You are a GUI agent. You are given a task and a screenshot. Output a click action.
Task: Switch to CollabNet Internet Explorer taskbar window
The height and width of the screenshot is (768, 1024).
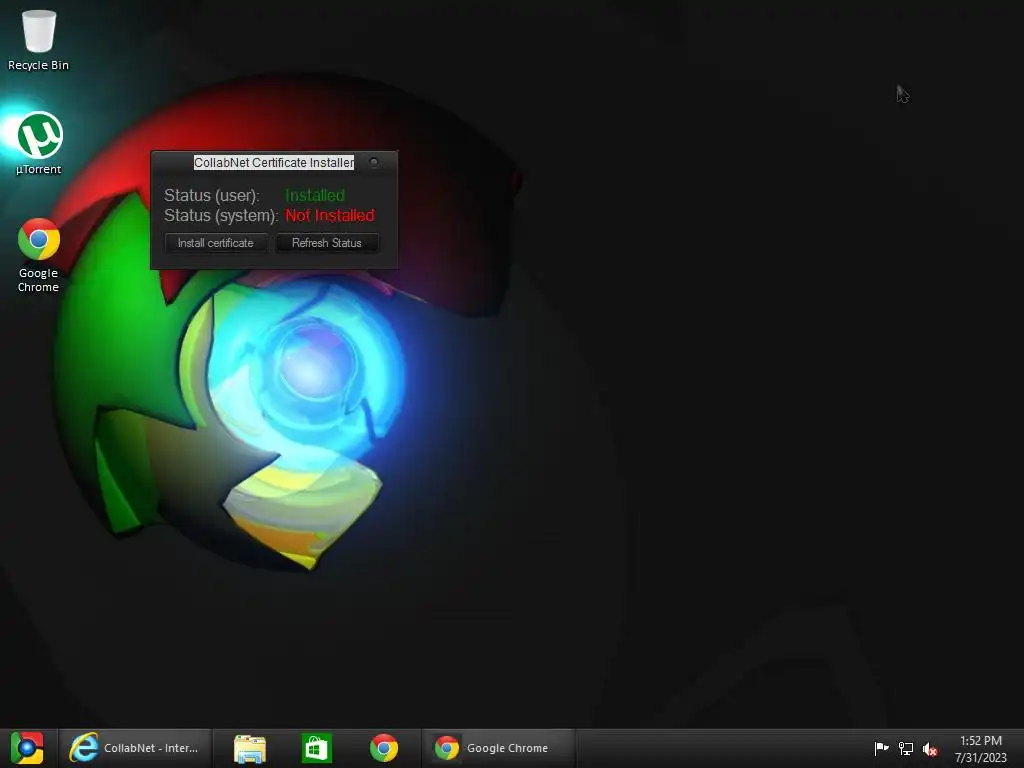[x=135, y=748]
